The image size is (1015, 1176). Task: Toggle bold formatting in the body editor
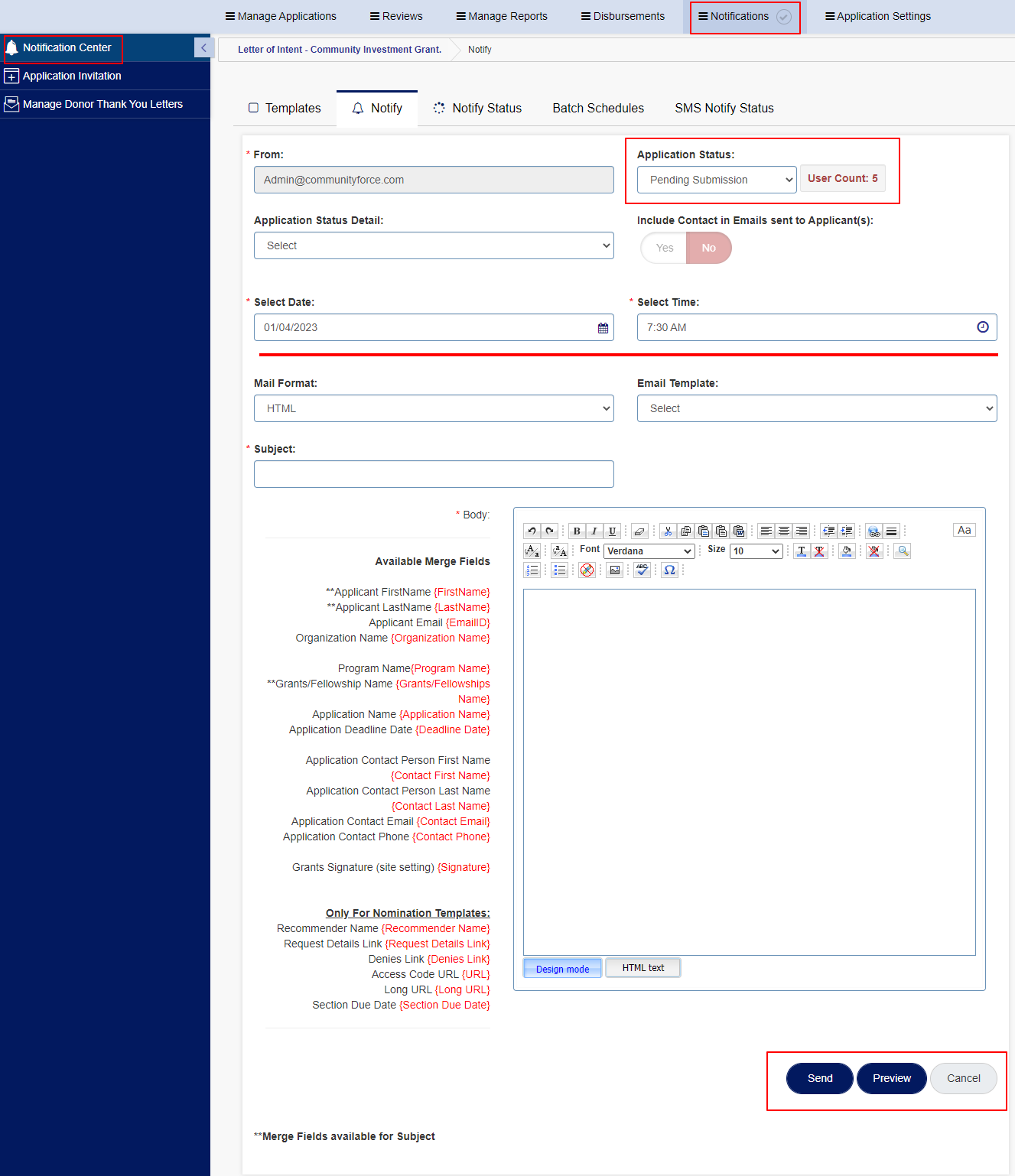click(577, 531)
